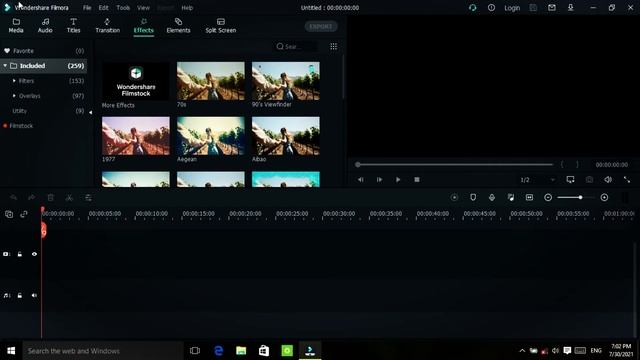Open the Titles tab
Image resolution: width=640 pixels, height=360 pixels.
point(73,25)
